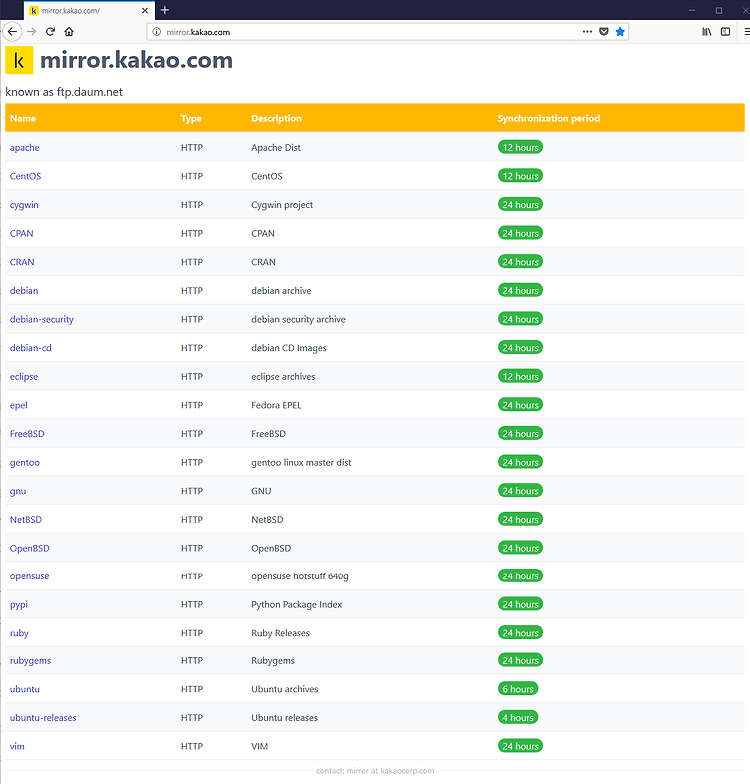
Task: Click the yellow kakao k logo
Action: coord(19,60)
